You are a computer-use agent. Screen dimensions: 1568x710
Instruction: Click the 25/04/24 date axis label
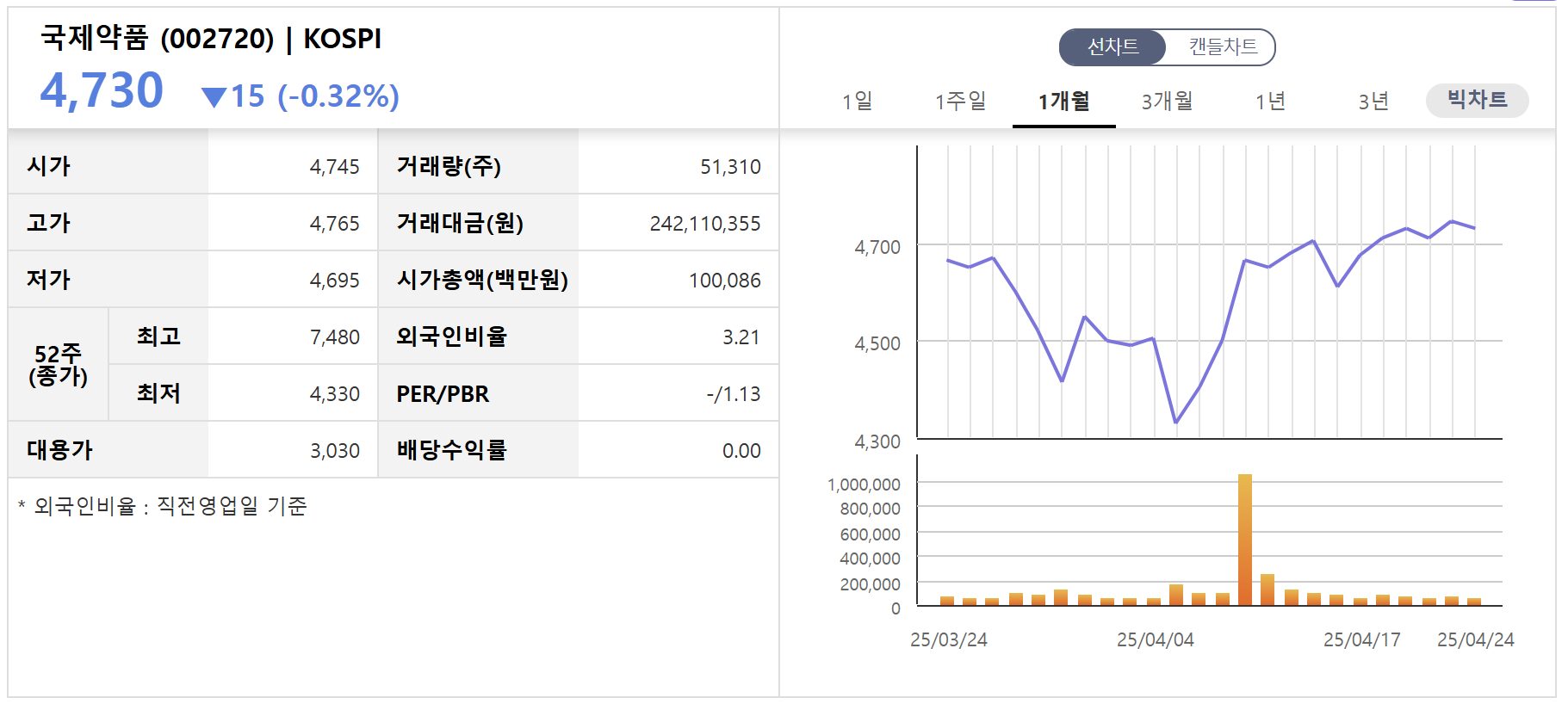1476,640
